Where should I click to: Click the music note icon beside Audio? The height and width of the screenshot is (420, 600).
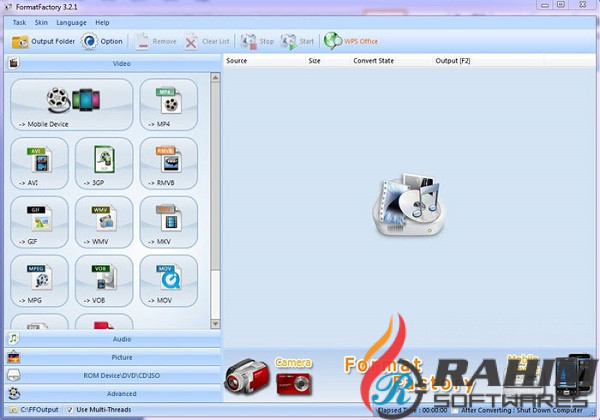pos(13,339)
